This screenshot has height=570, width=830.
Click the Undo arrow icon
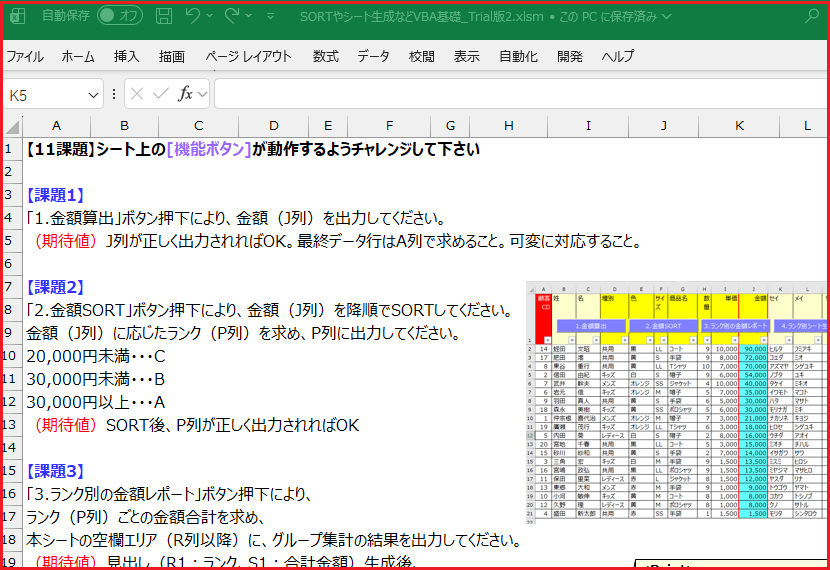pos(193,16)
